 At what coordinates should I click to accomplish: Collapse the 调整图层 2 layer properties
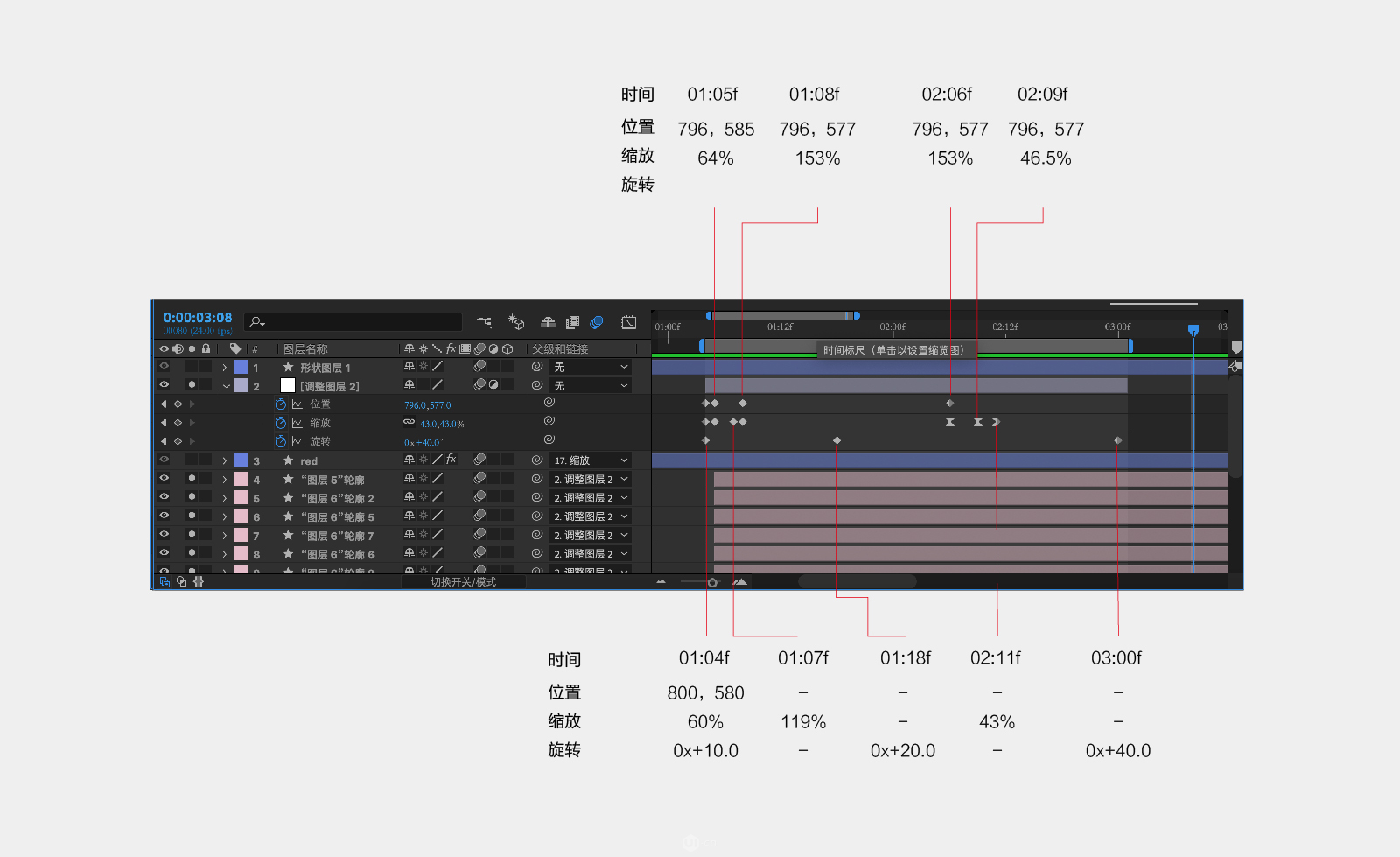coord(226,386)
